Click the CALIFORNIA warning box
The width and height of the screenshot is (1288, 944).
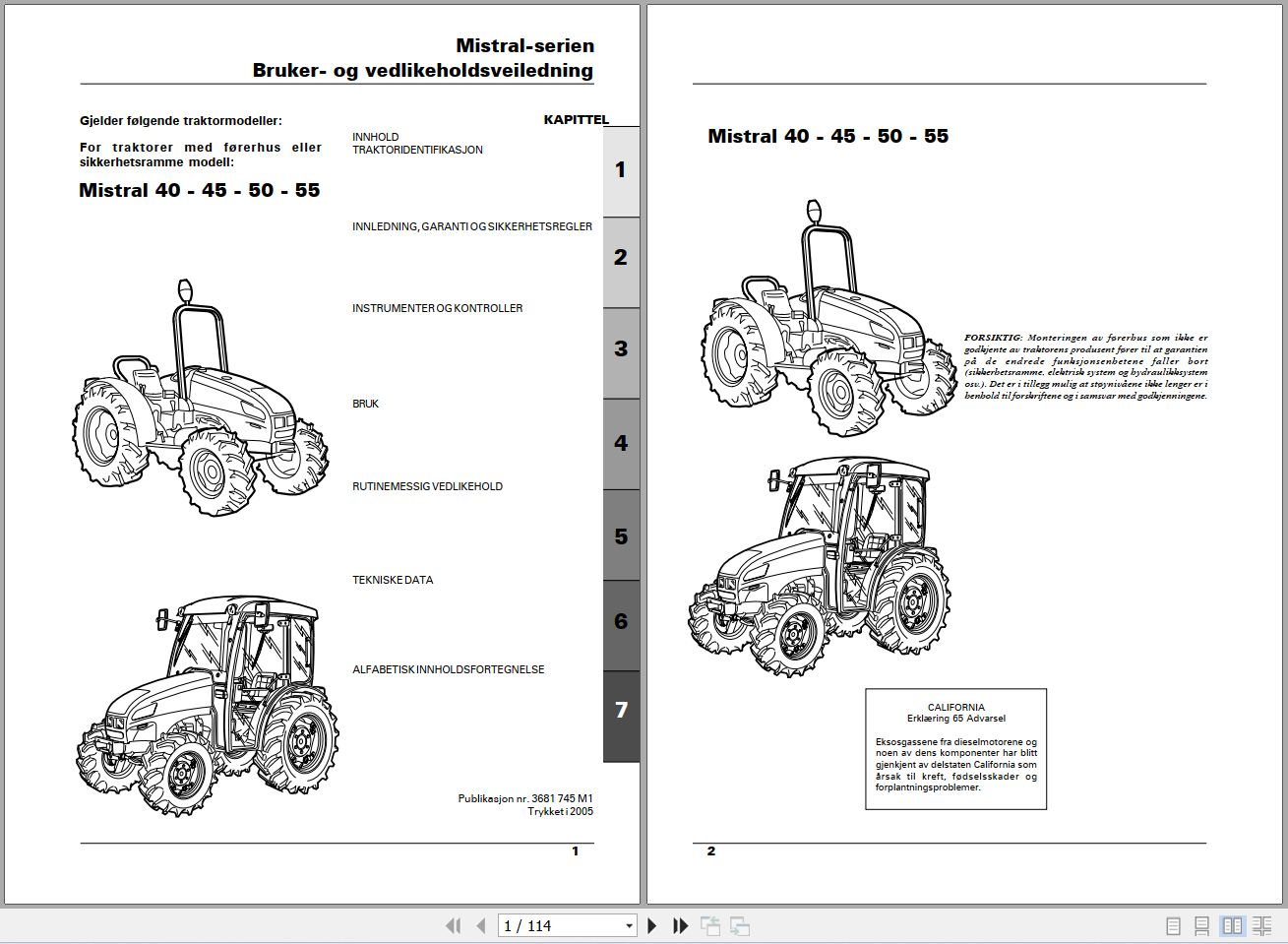click(x=955, y=749)
